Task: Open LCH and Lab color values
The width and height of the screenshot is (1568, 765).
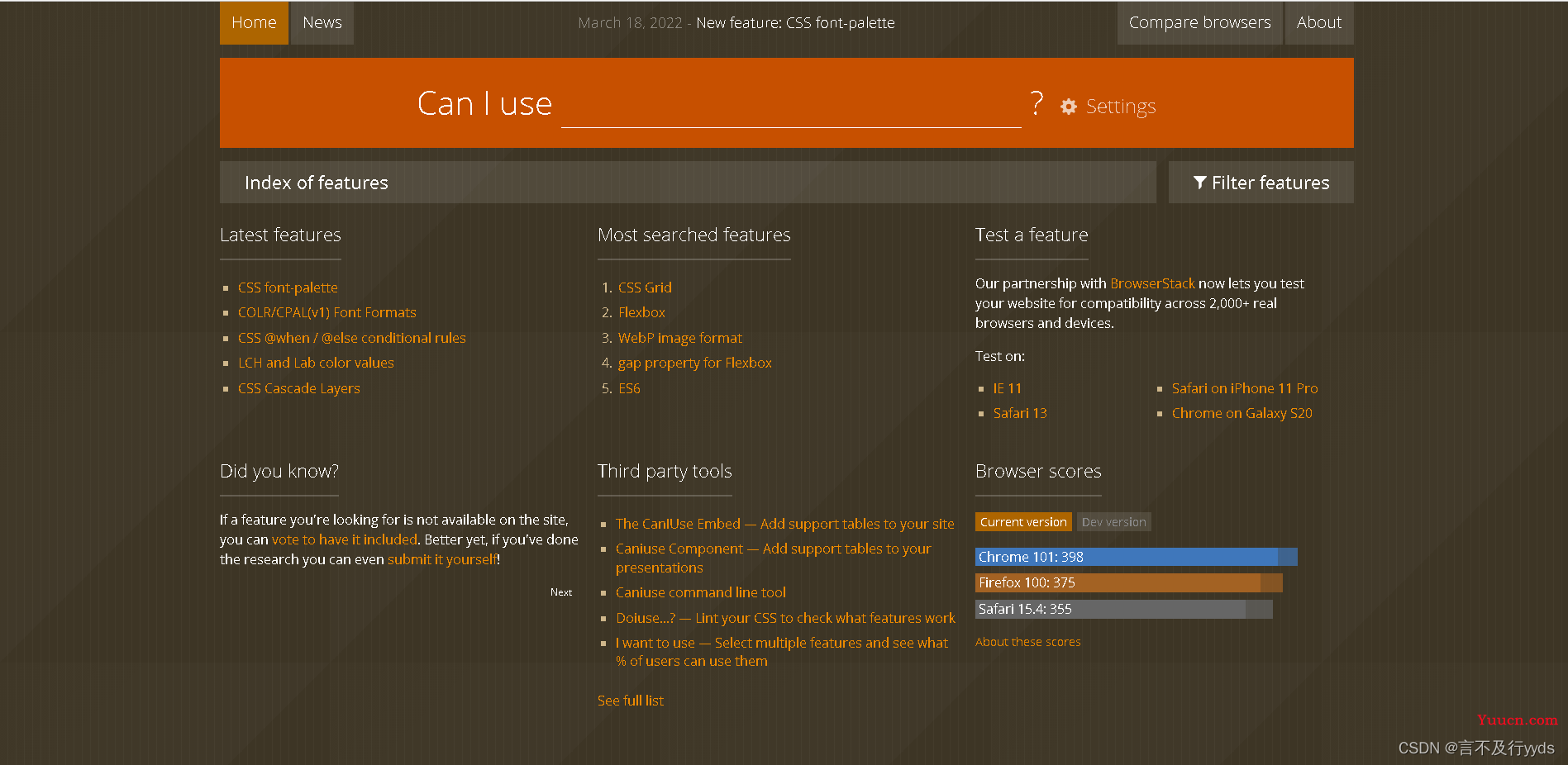Action: click(316, 363)
